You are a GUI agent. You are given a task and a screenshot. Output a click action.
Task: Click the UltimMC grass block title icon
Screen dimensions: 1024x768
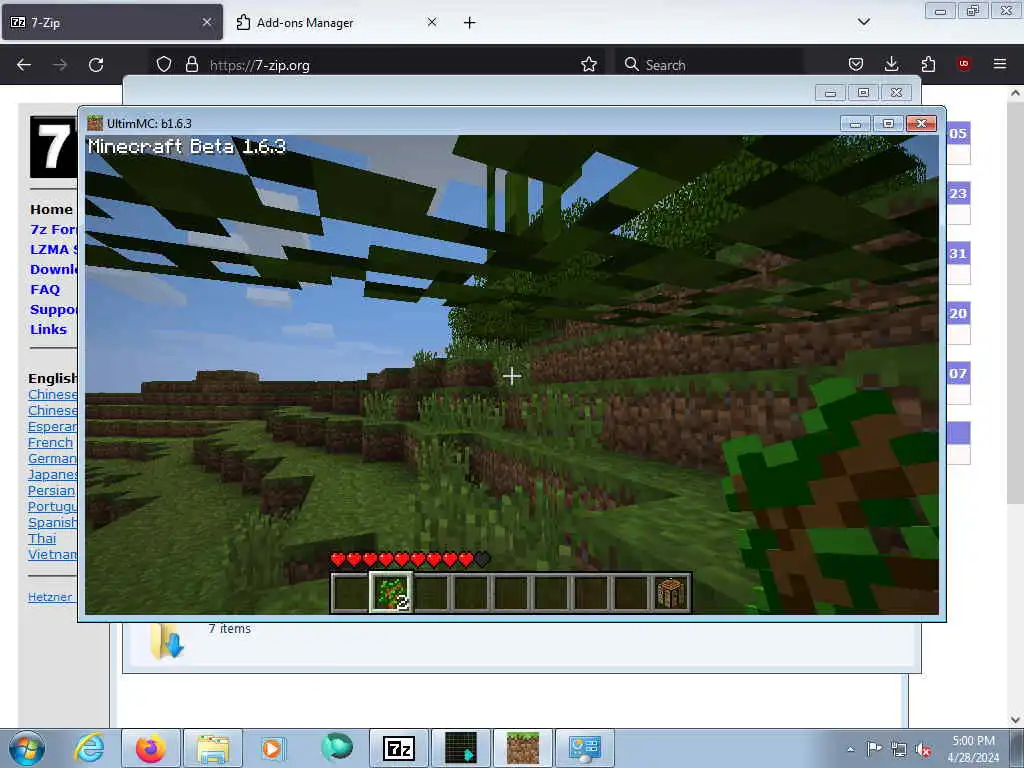[95, 123]
